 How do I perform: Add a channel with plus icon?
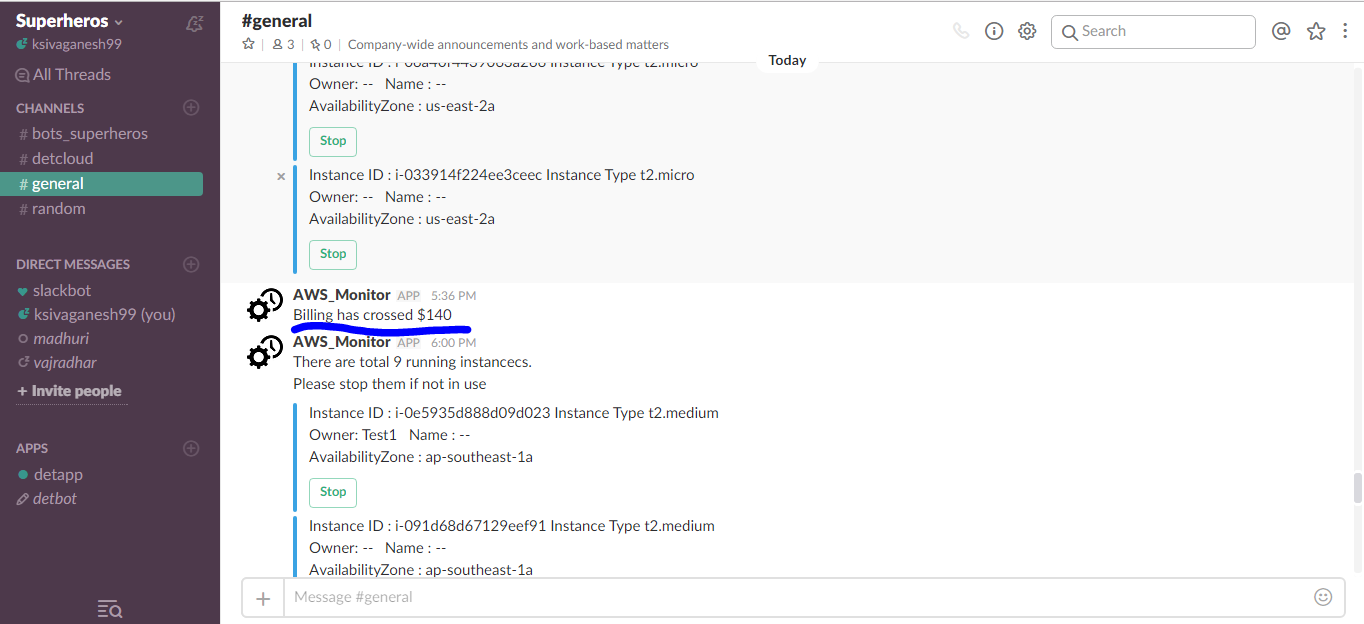tap(191, 107)
